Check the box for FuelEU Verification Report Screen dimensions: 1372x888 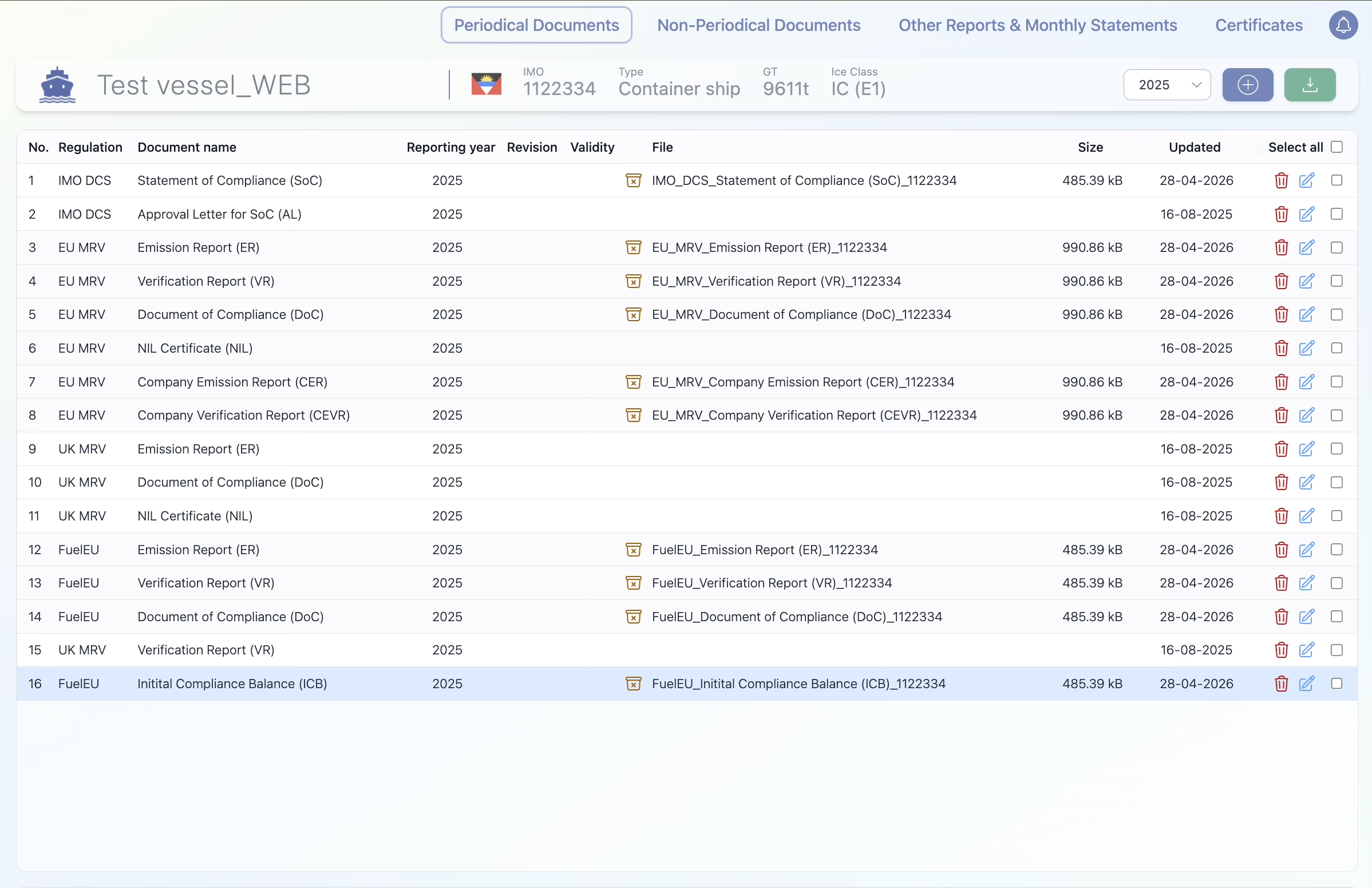pyautogui.click(x=1337, y=583)
